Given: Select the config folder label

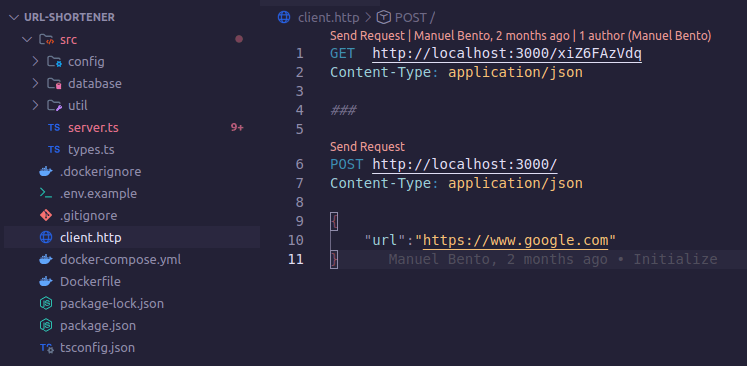Looking at the screenshot, I should coord(86,61).
